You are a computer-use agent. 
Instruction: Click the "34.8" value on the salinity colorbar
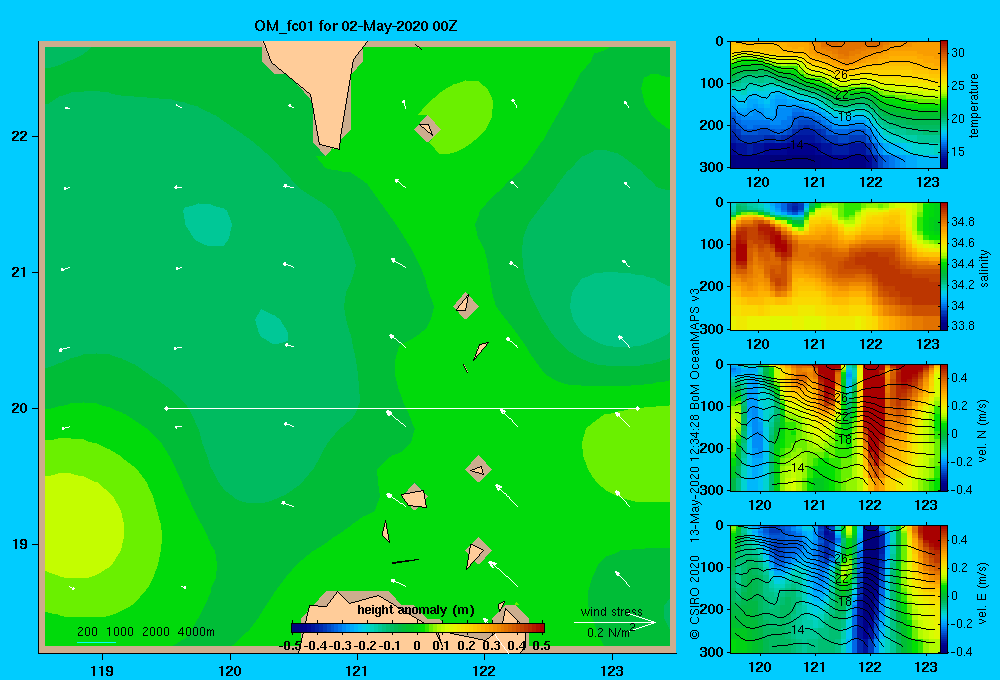point(962,222)
